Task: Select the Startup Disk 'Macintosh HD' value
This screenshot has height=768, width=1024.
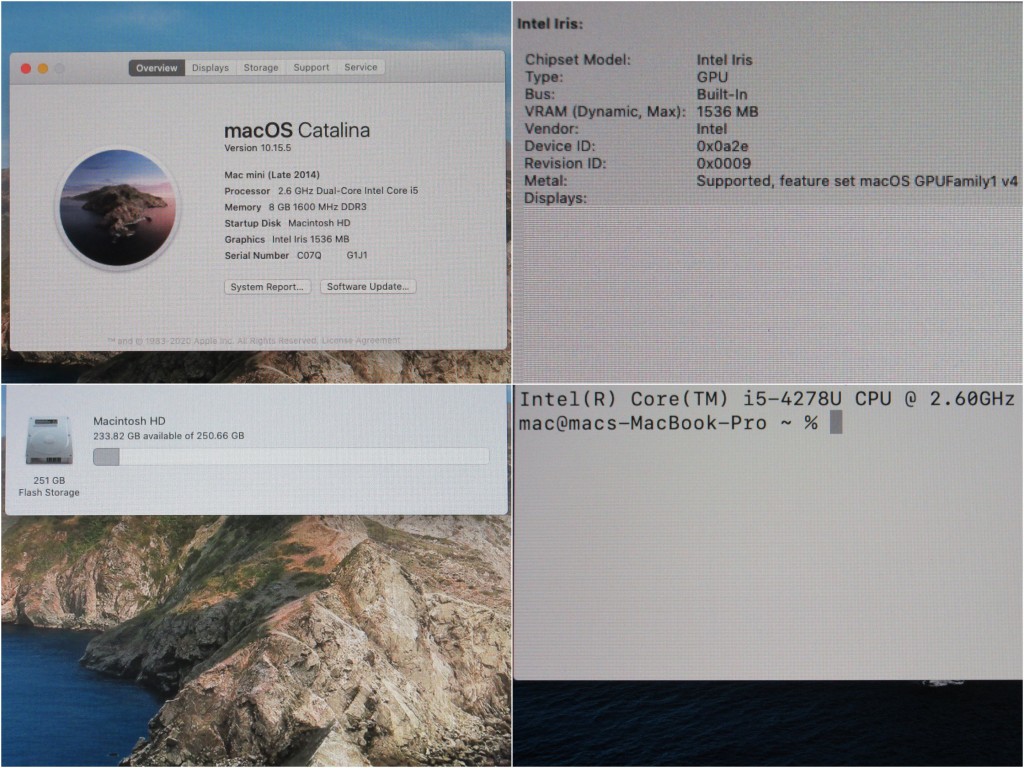Action: point(319,223)
